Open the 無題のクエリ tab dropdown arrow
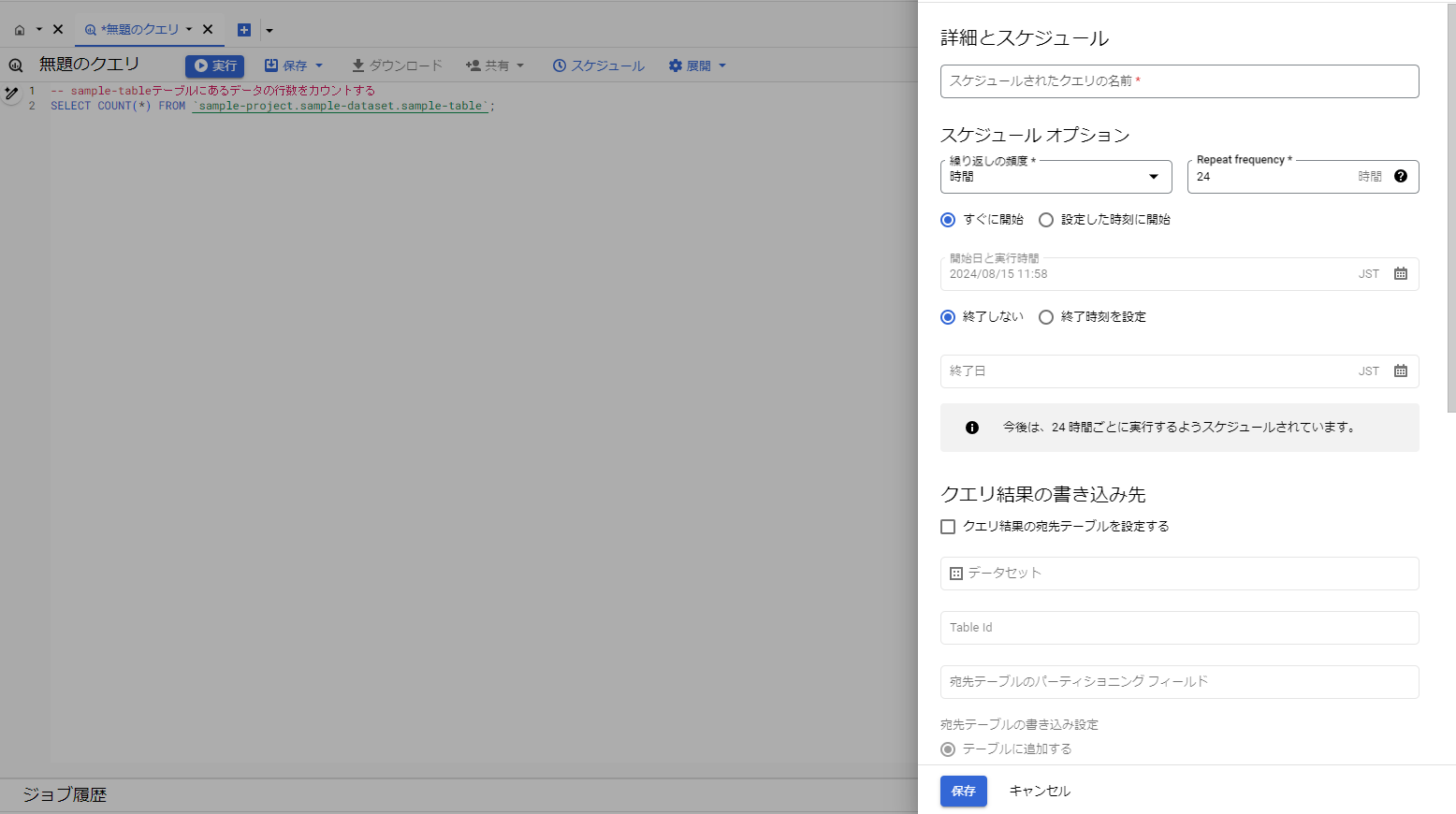 tap(189, 30)
